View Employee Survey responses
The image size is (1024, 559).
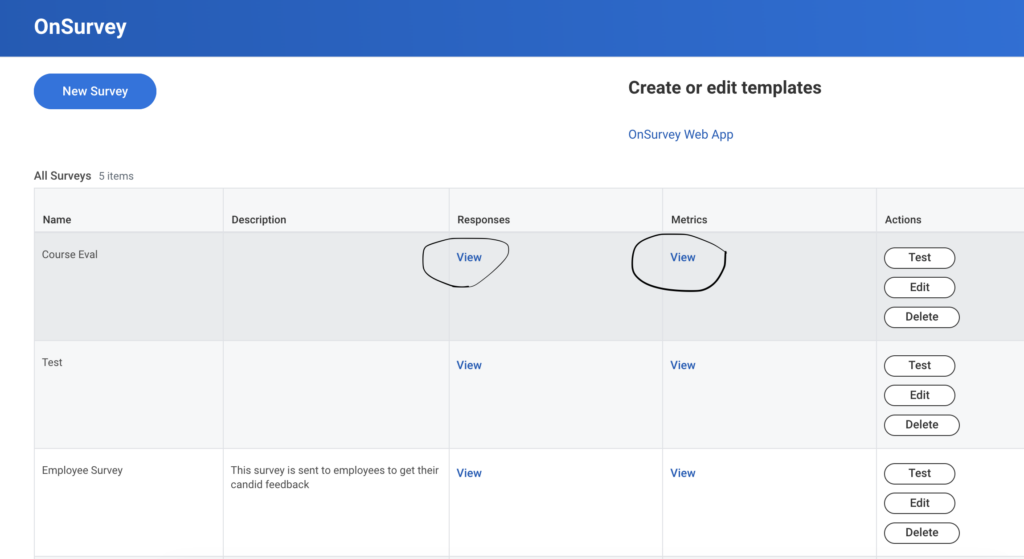coord(469,474)
